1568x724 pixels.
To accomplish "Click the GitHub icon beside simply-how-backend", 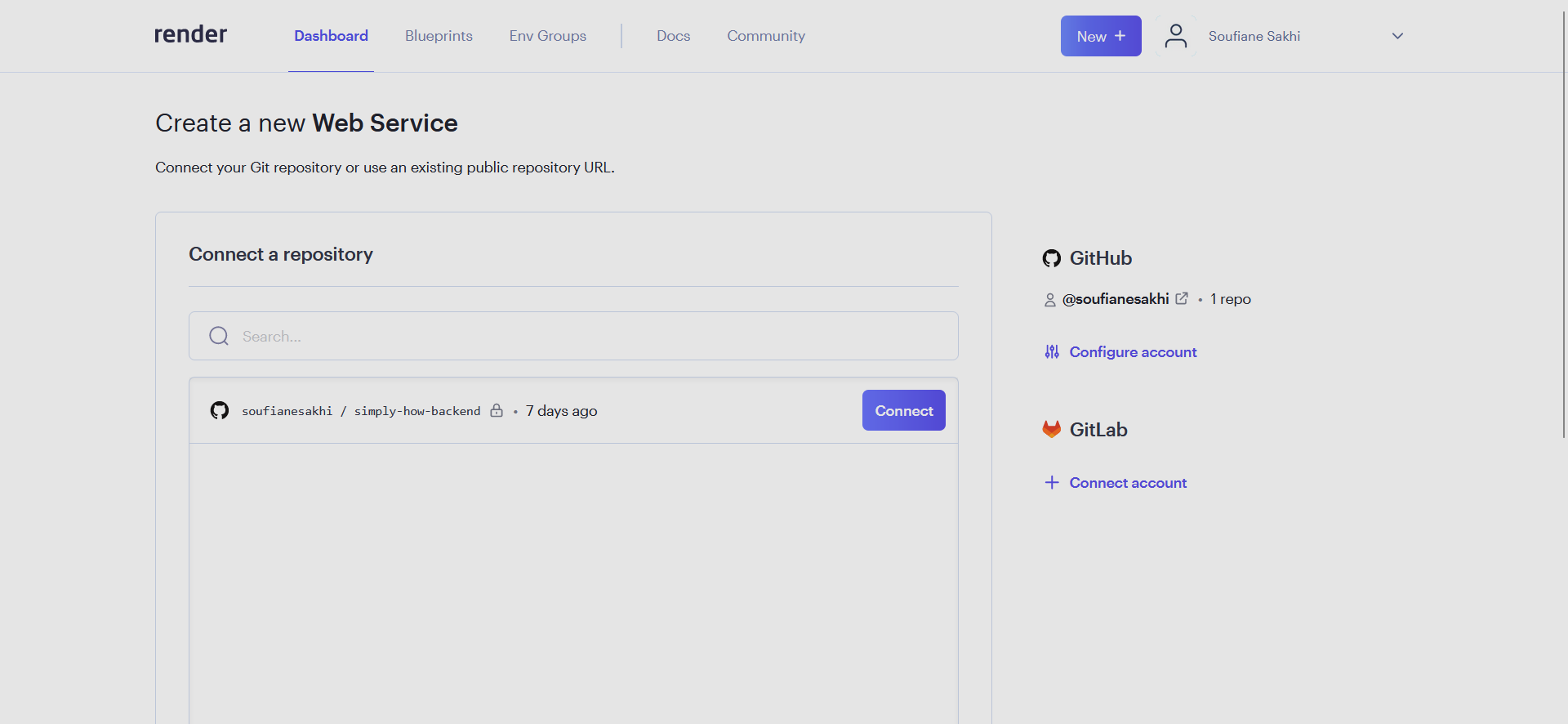I will coord(220,410).
